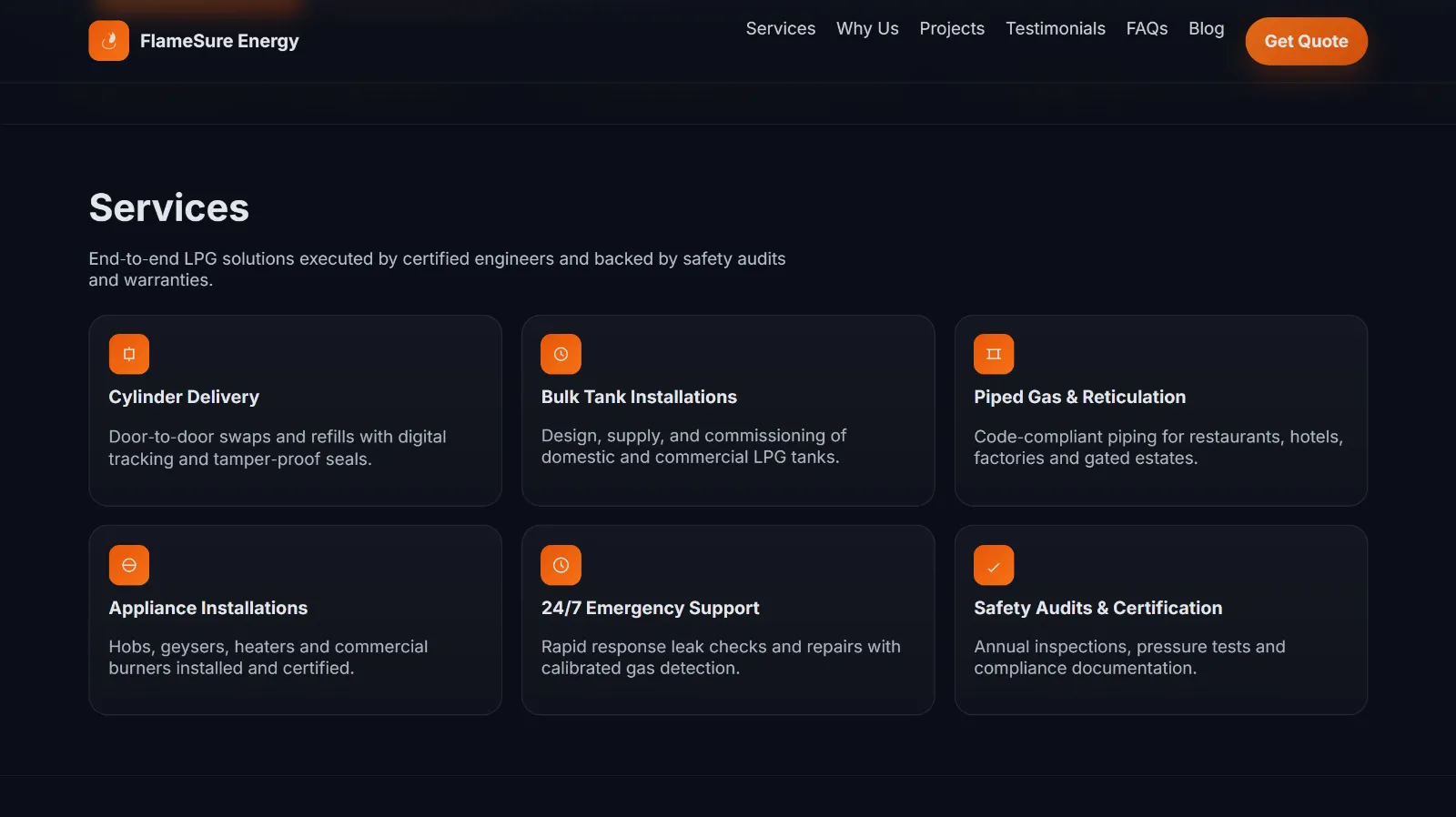
Task: Jump to FAQs from the navbar
Action: 1147,29
